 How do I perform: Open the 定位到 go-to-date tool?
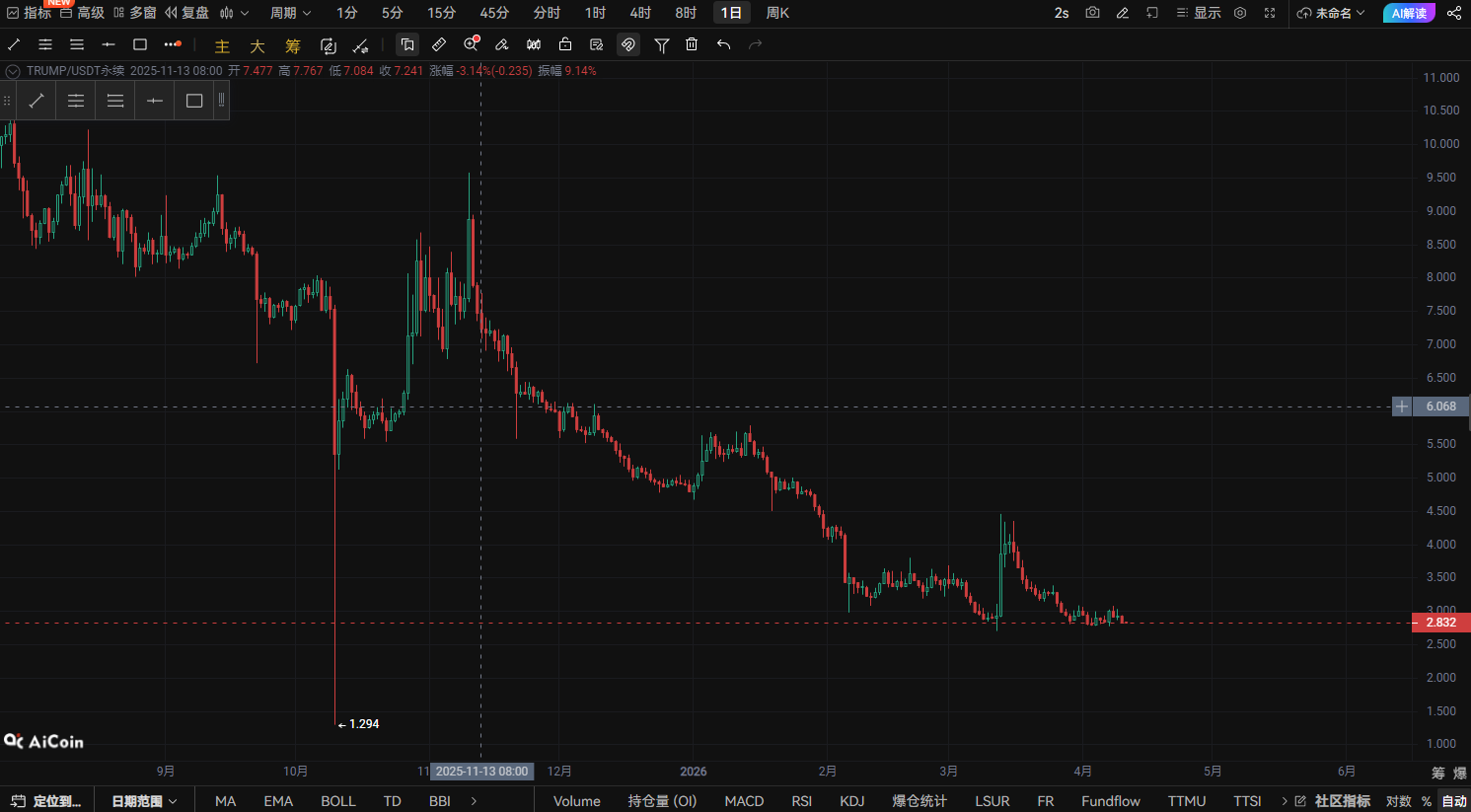coord(46,800)
